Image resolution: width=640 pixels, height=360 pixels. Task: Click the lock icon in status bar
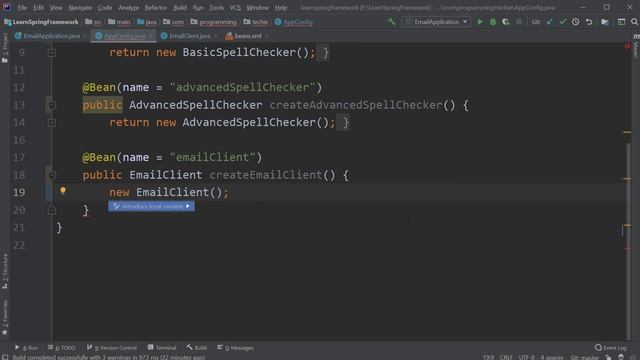608,357
